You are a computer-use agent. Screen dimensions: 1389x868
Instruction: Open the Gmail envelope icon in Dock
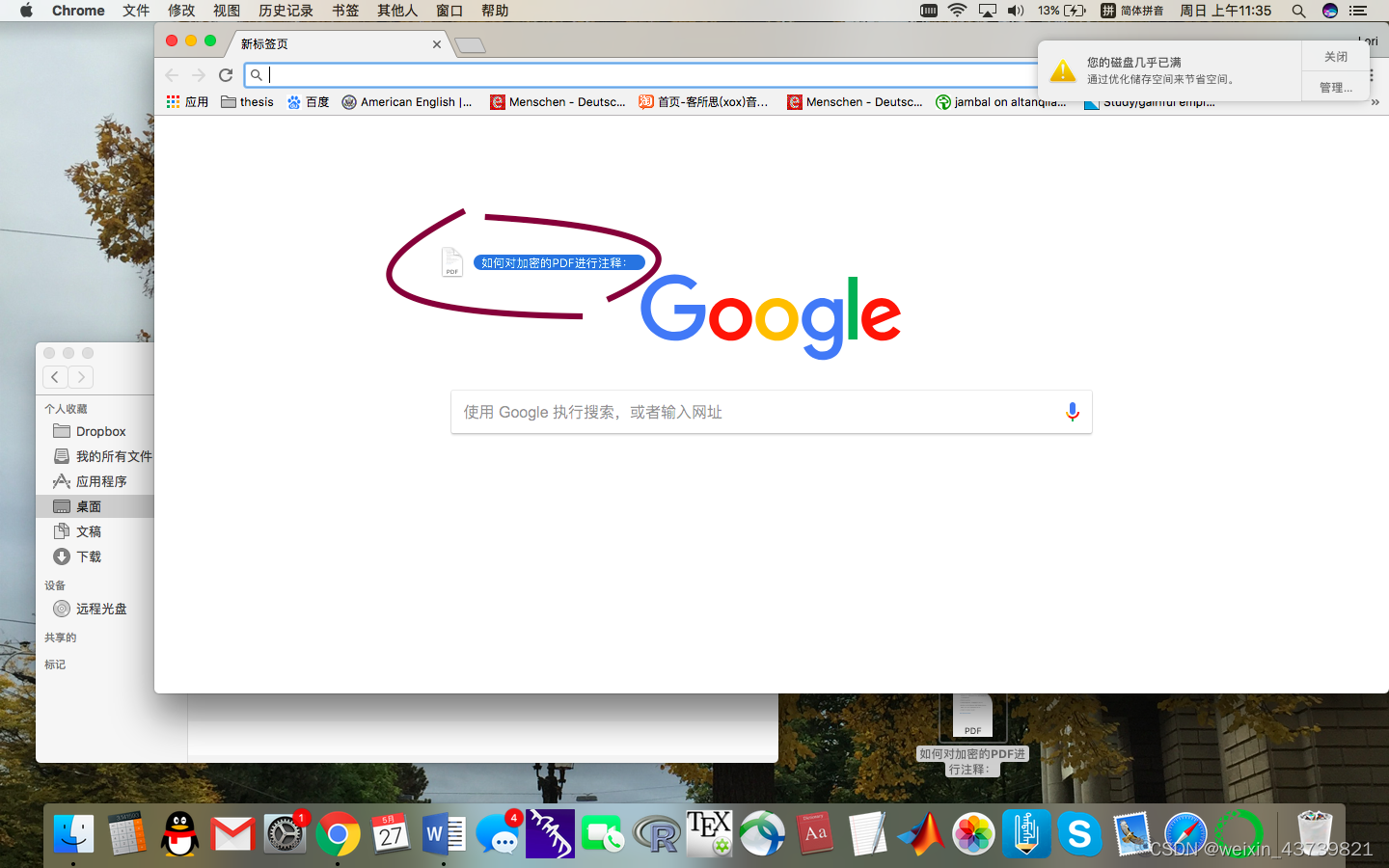(x=232, y=834)
